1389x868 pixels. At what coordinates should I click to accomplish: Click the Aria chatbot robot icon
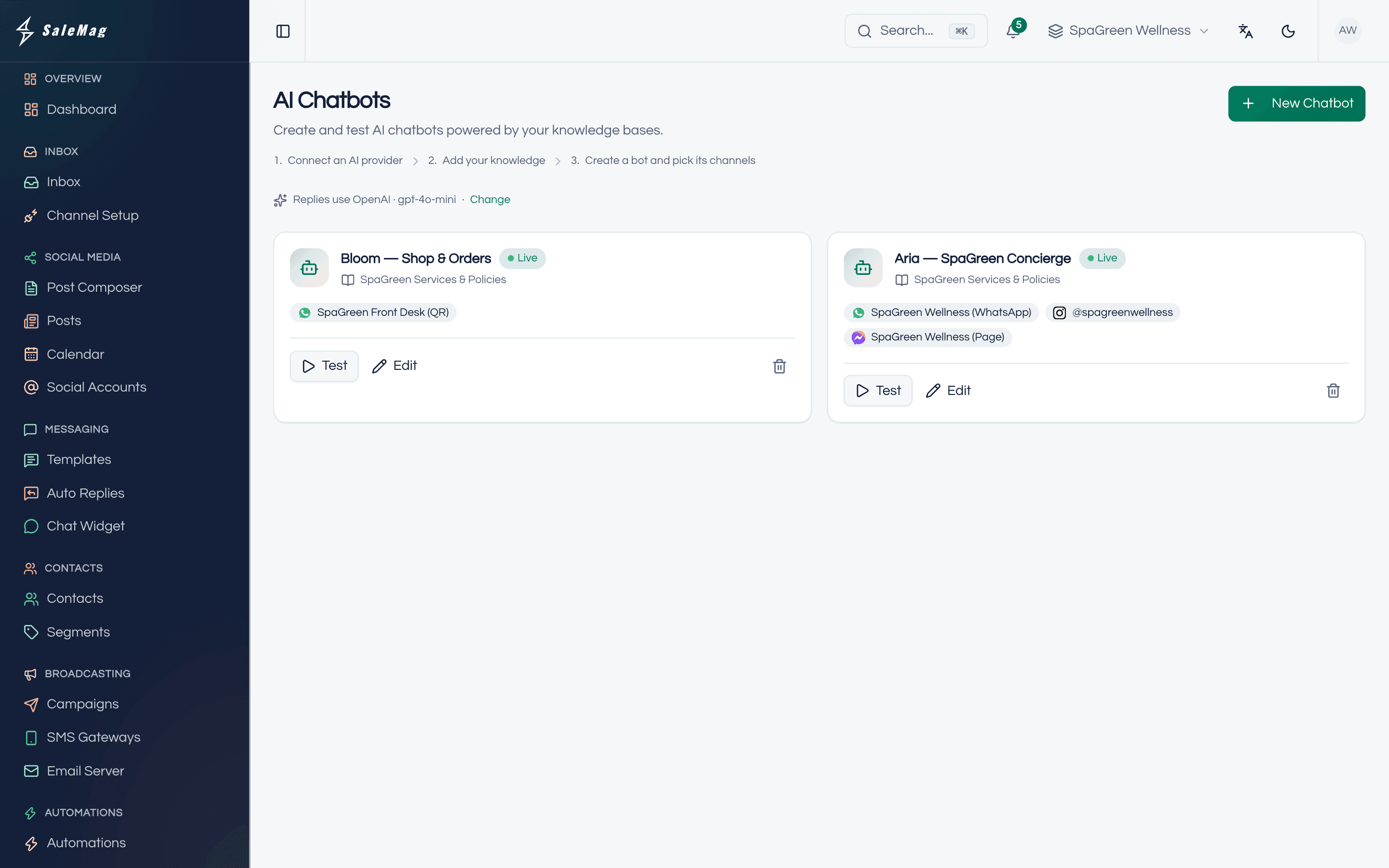(863, 268)
